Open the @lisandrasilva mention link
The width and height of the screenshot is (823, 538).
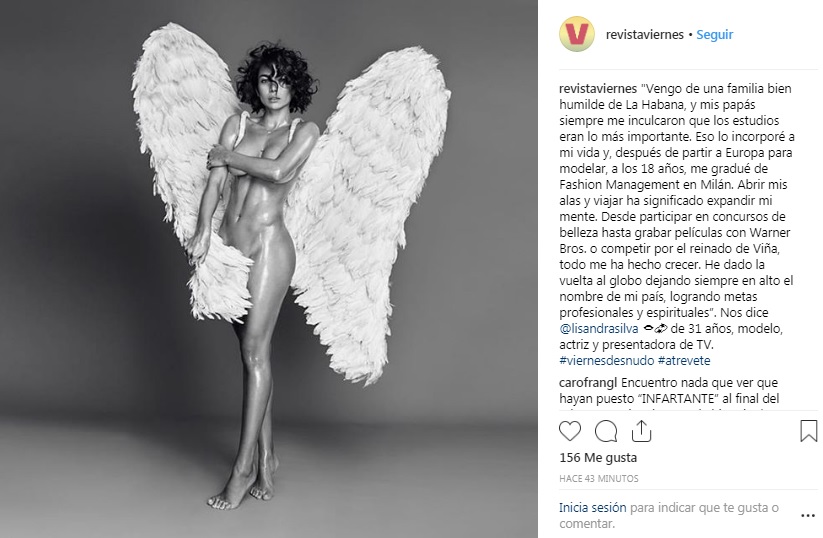[599, 329]
